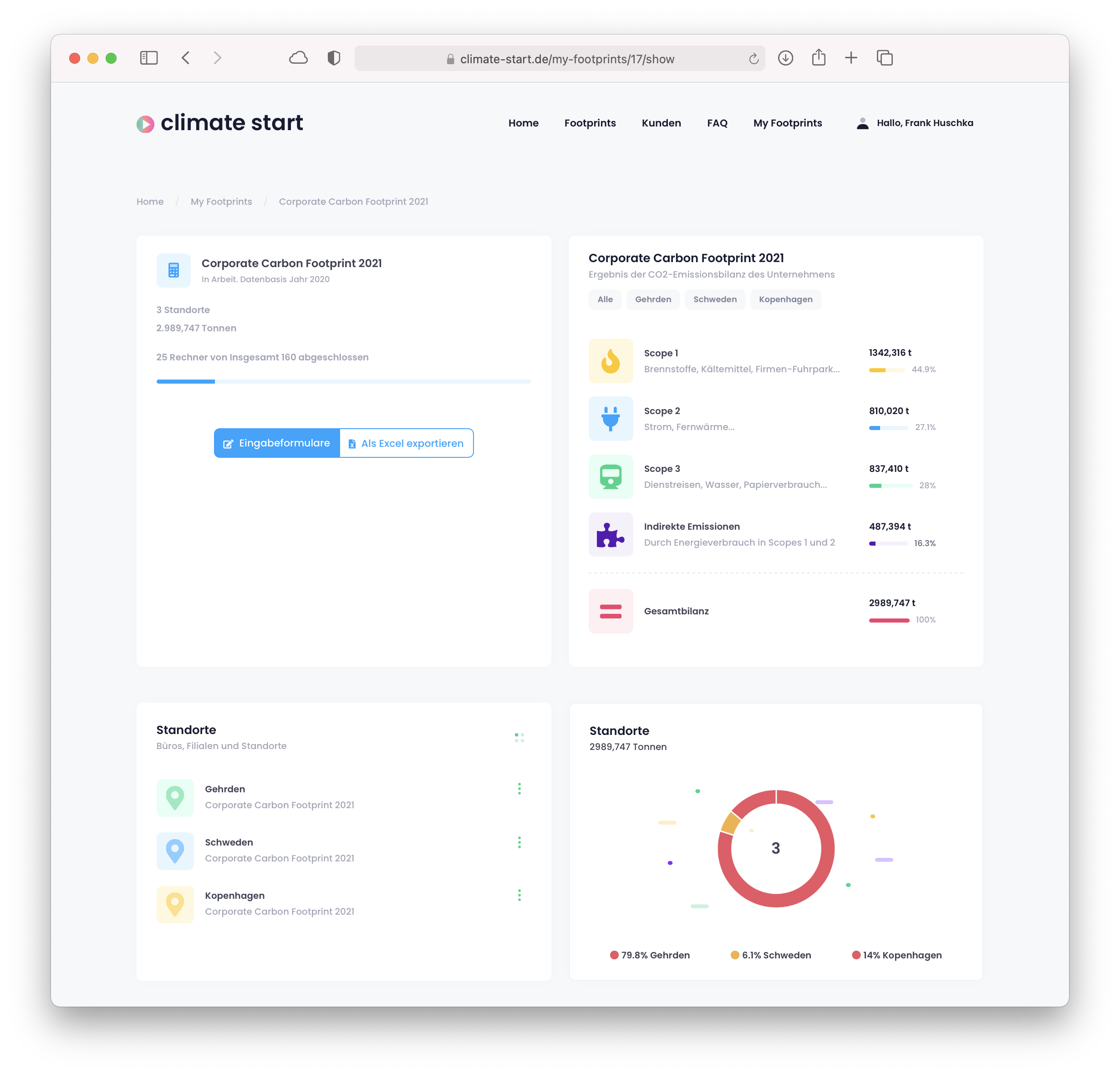Click Als Excel exportieren button
1120x1074 pixels.
coord(406,443)
